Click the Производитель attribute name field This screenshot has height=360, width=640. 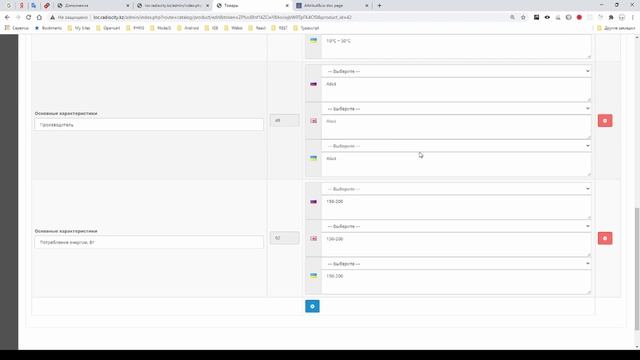pos(149,125)
